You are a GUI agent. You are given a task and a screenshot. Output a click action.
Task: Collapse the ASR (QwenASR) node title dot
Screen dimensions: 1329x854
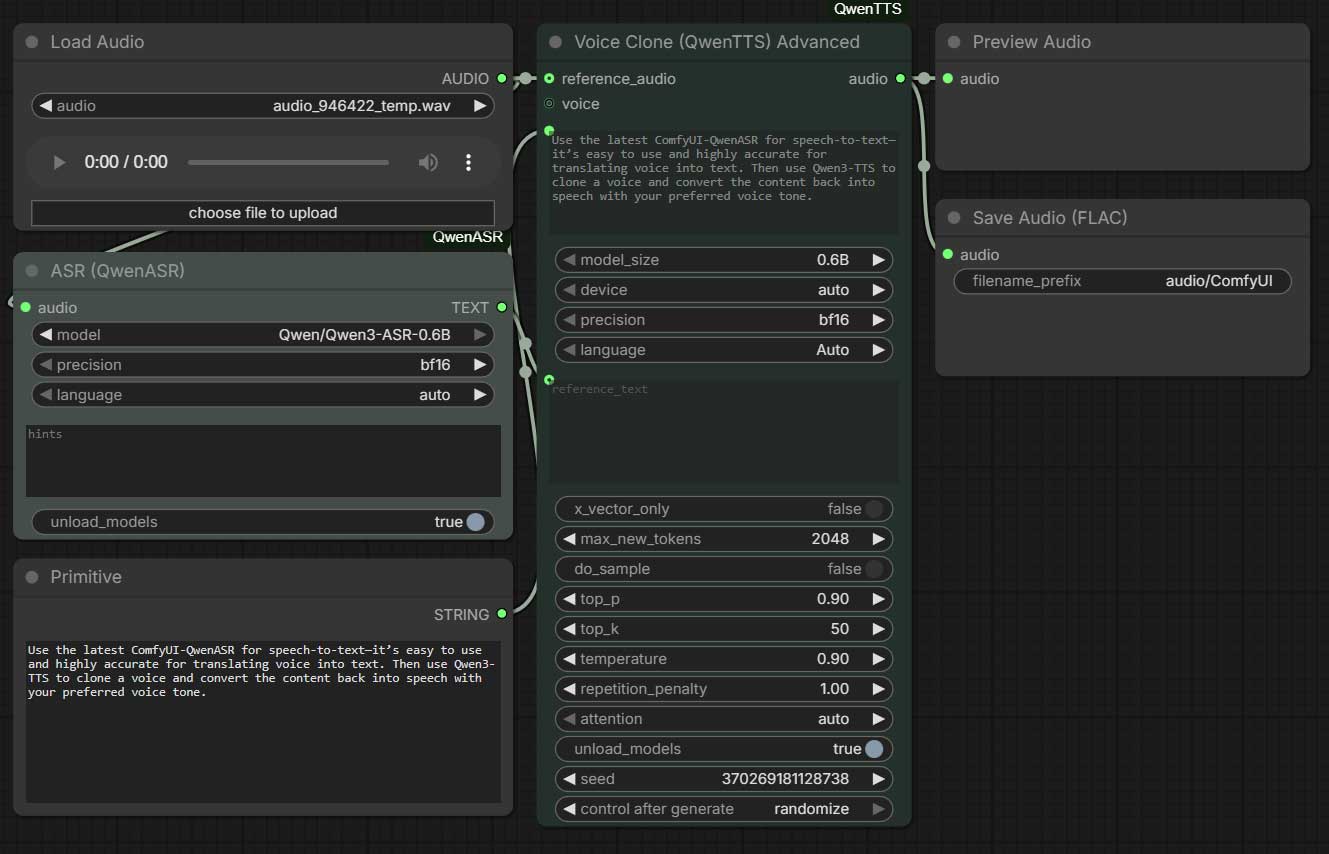[x=31, y=270]
